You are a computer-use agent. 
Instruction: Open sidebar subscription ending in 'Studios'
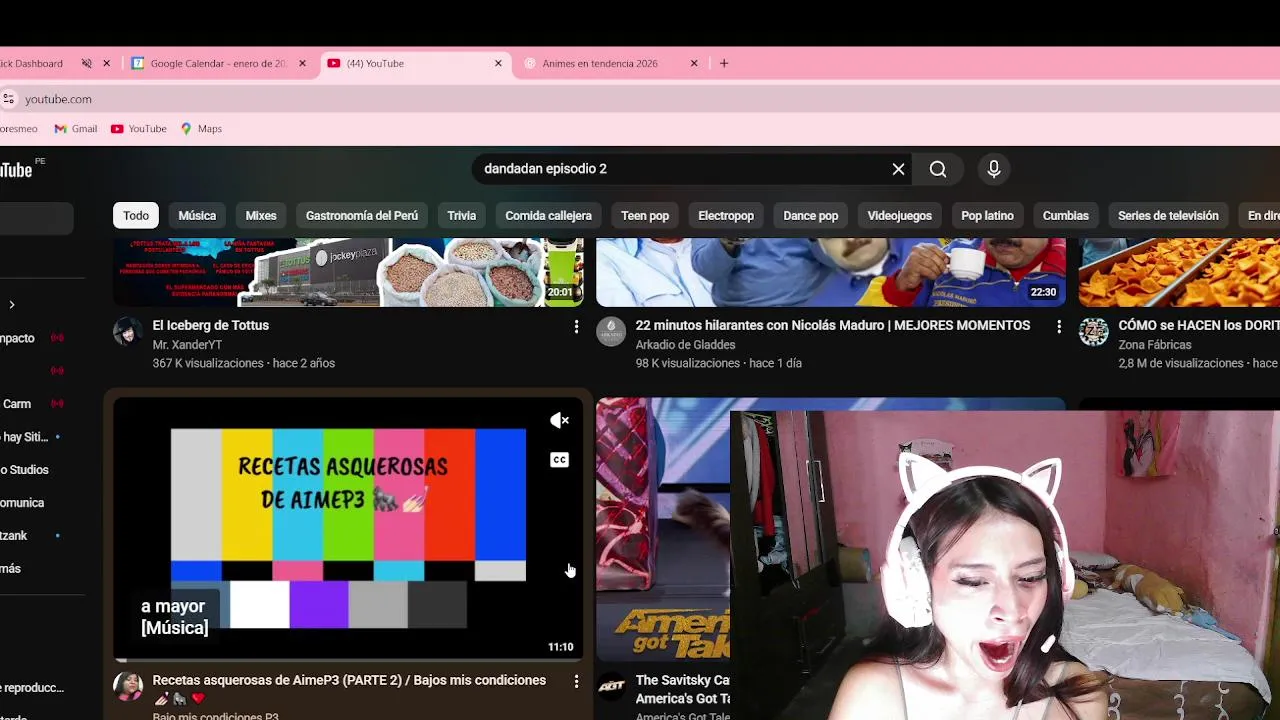tap(24, 470)
